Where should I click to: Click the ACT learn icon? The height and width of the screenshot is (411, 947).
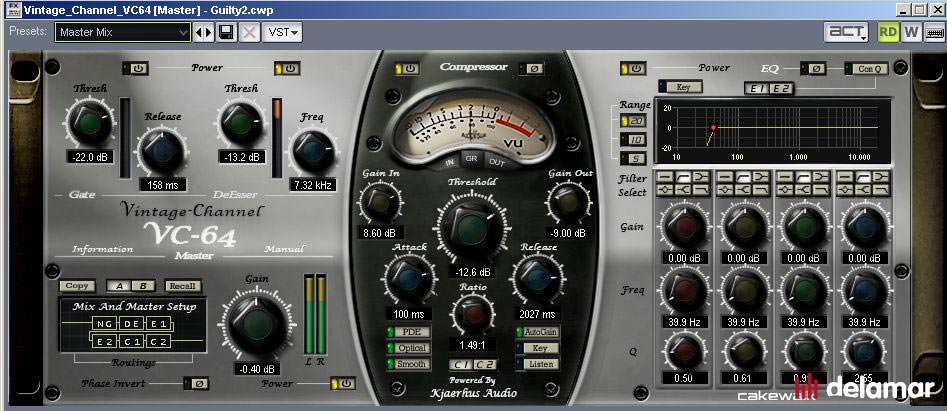coord(846,32)
